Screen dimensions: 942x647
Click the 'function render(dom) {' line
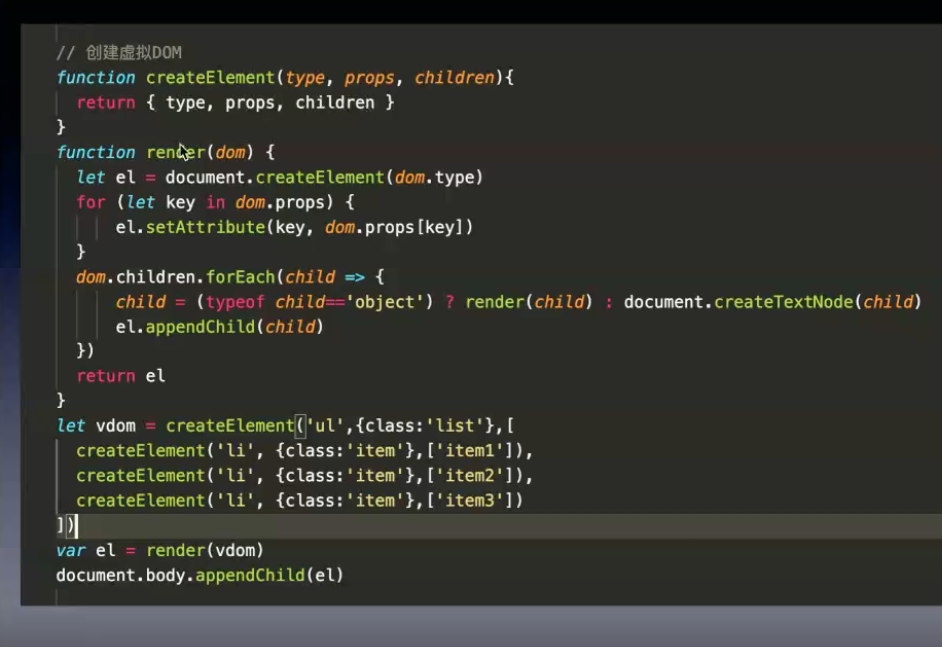pos(166,152)
